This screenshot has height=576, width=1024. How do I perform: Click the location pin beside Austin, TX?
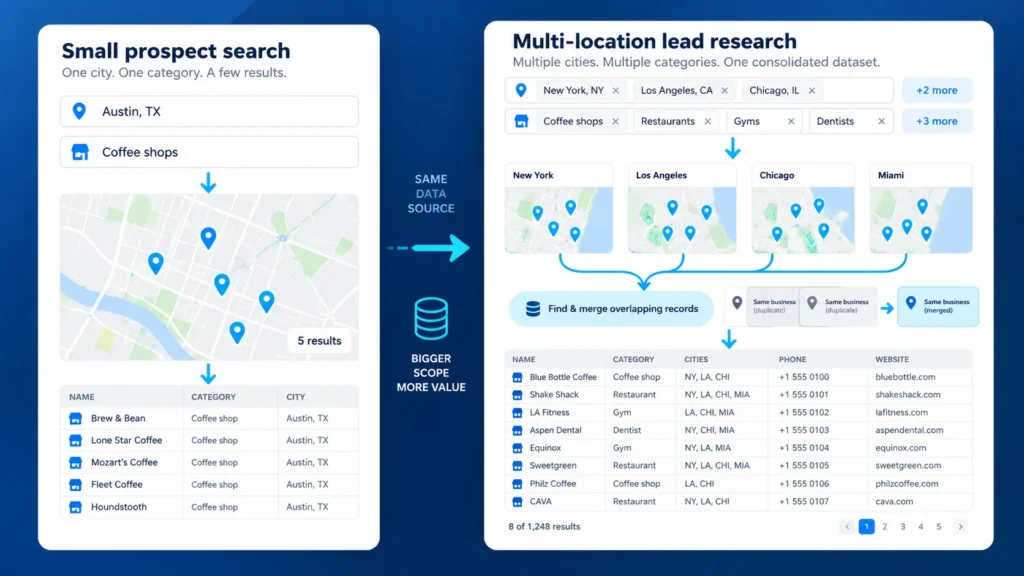pyautogui.click(x=79, y=111)
